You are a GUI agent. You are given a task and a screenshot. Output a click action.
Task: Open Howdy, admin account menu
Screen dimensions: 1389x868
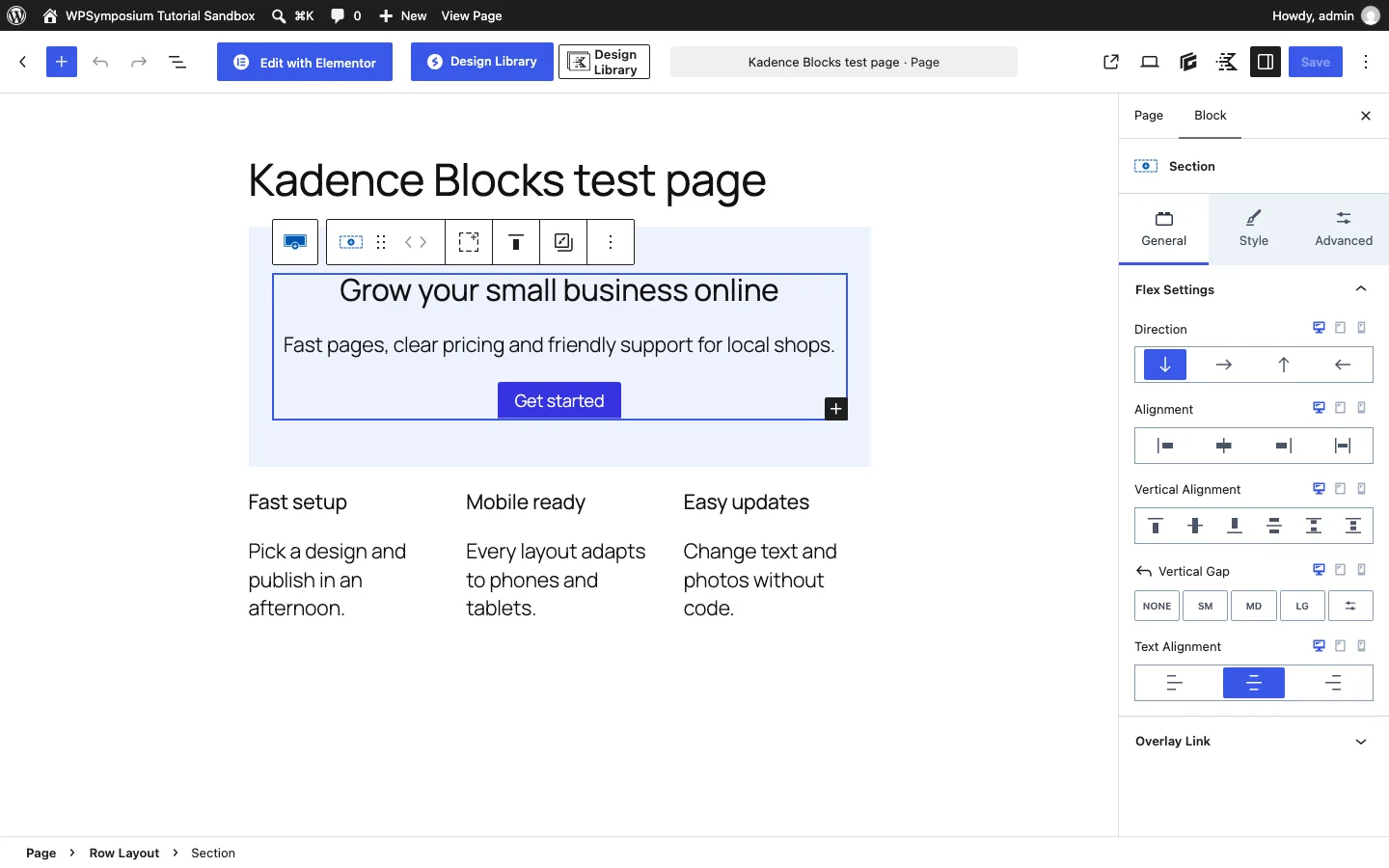(x=1325, y=15)
